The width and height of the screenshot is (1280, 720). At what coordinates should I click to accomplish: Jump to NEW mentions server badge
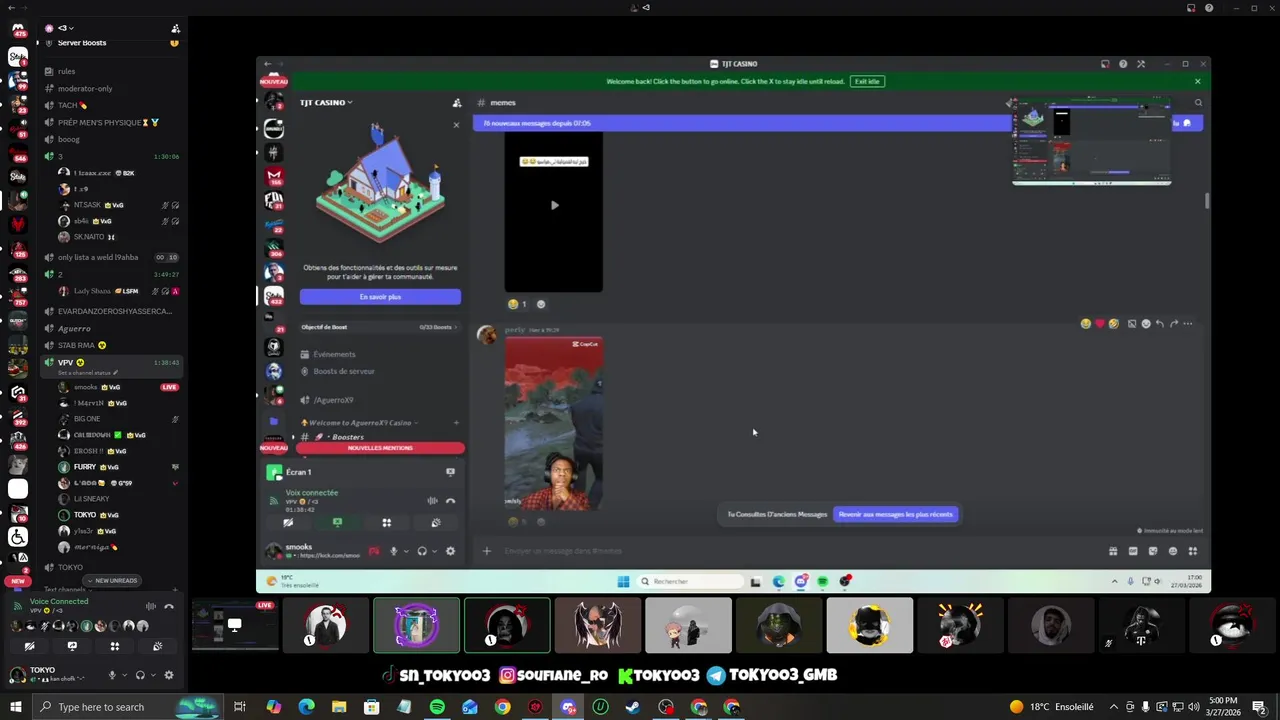pyautogui.click(x=18, y=581)
